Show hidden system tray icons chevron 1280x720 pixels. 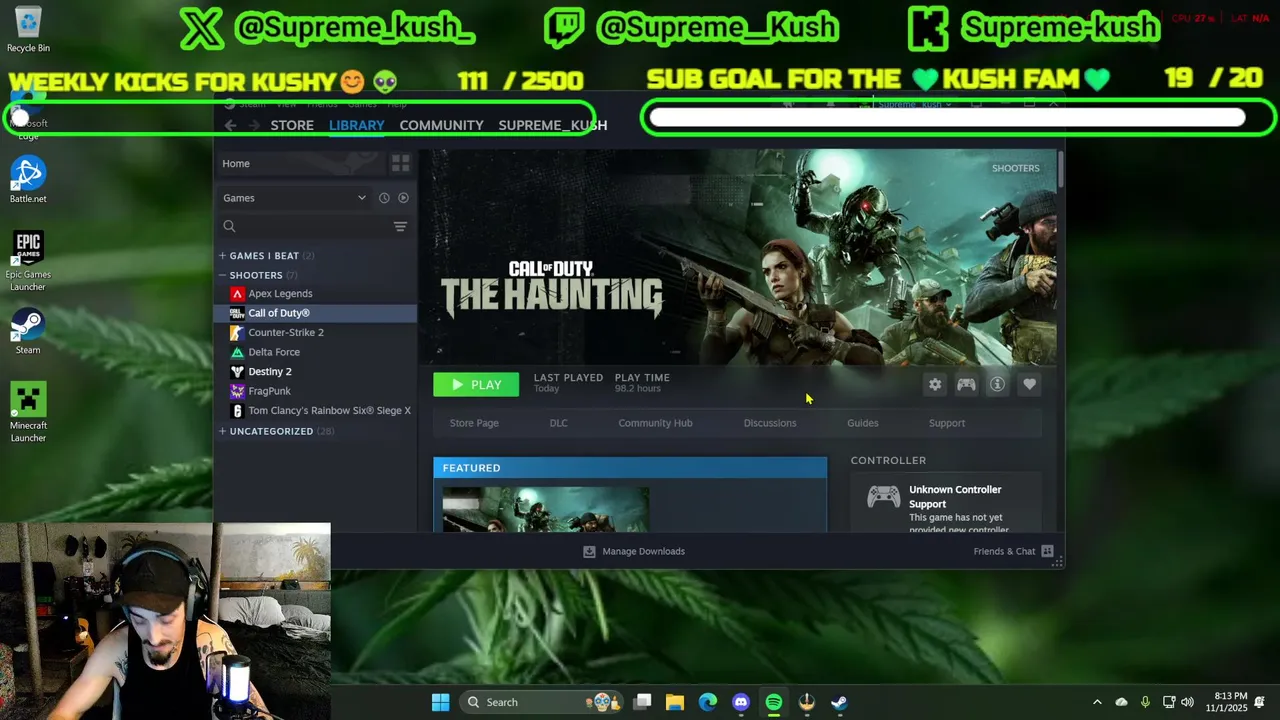[x=1097, y=702]
